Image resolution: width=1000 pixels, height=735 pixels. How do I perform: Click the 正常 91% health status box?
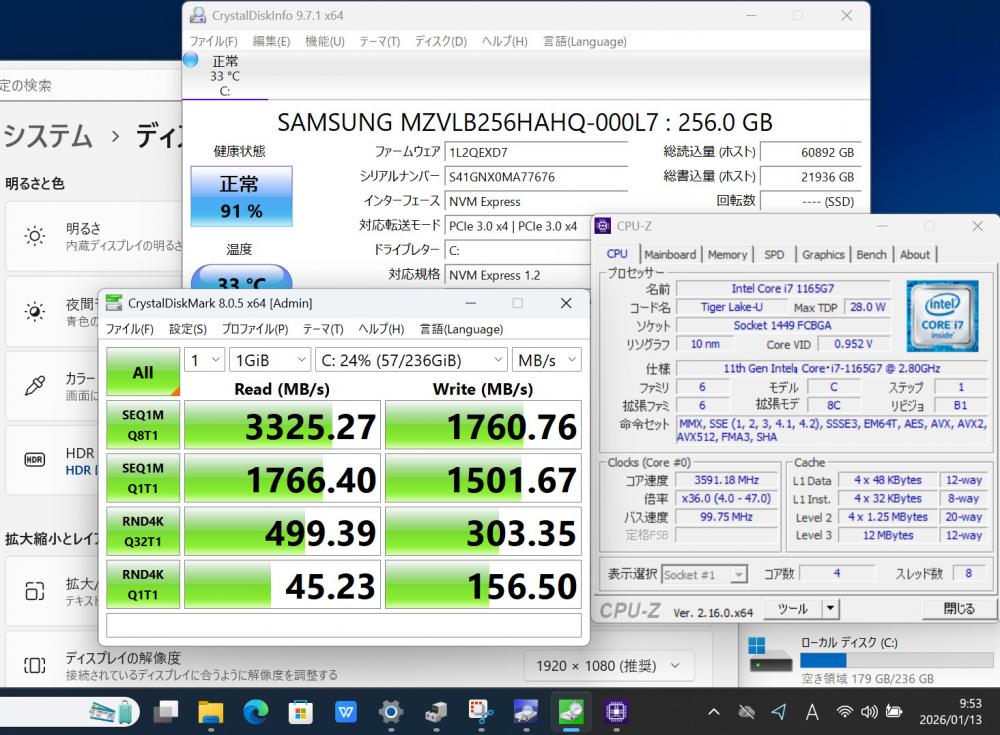pos(241,196)
